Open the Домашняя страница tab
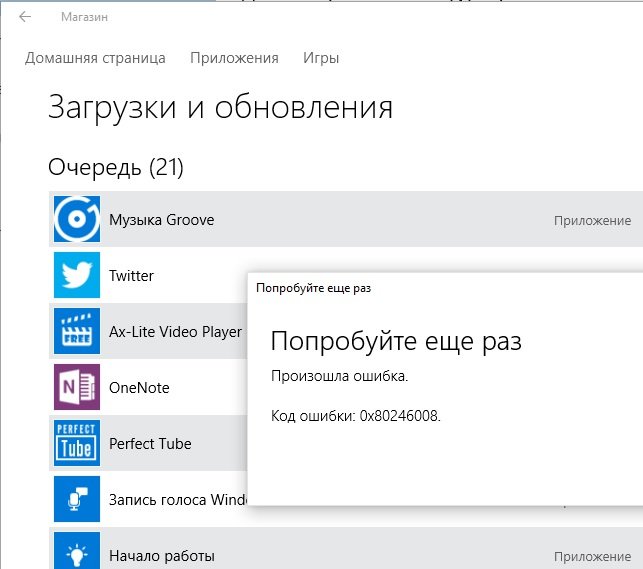643x569 pixels. (x=95, y=58)
